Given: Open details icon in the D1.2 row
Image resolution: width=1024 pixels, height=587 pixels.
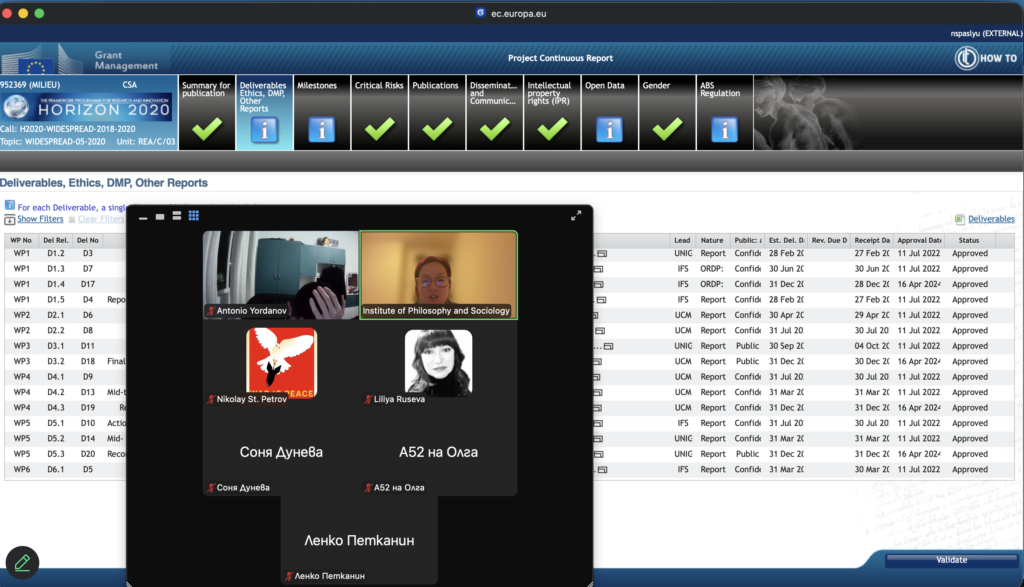Looking at the screenshot, I should click(x=602, y=253).
